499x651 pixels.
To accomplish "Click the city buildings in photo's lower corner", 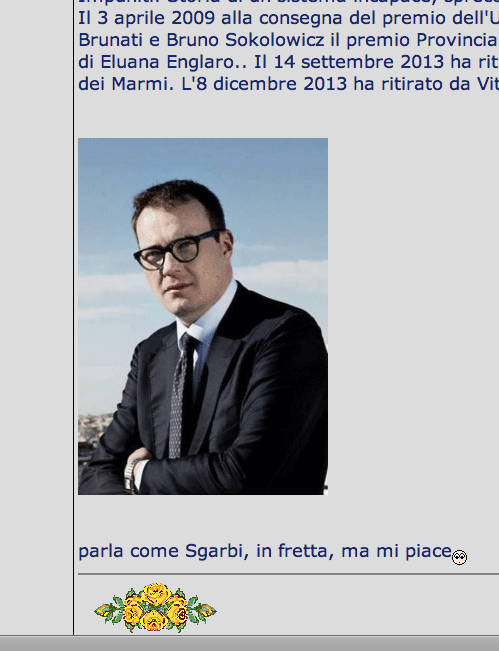I will tap(93, 436).
